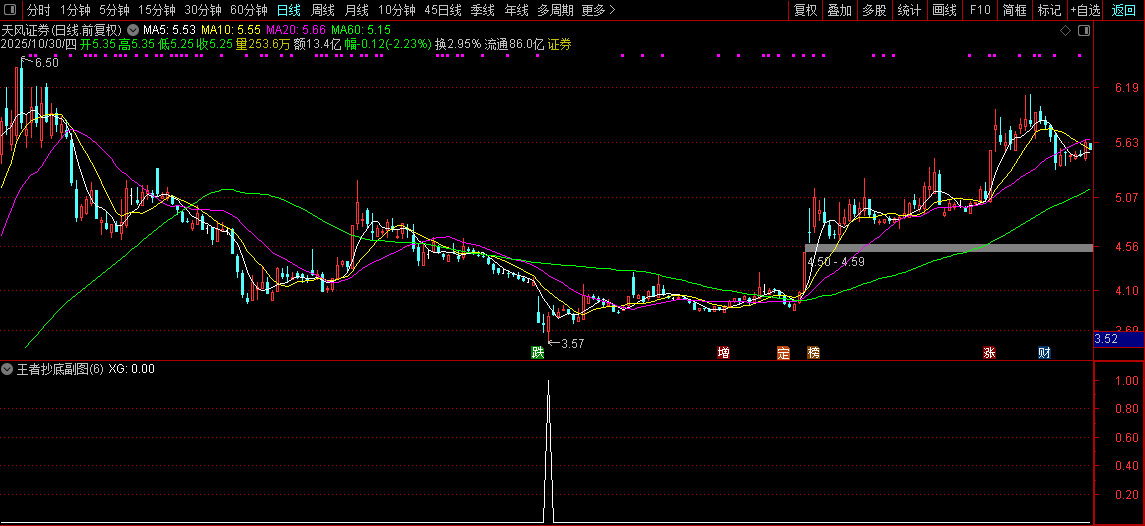Click the 换2.95% turnover value

click(x=458, y=45)
